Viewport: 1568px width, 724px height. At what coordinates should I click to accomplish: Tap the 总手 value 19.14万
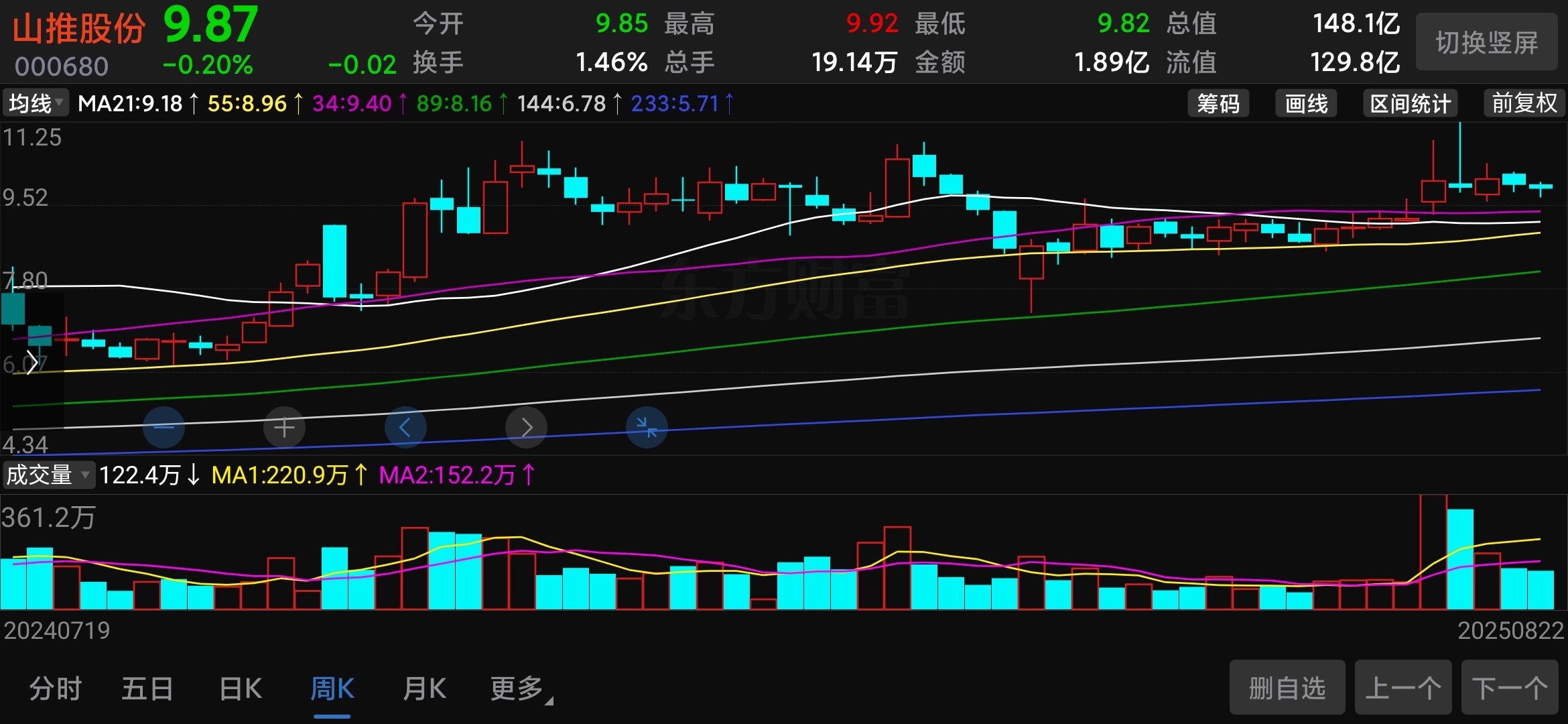[854, 62]
